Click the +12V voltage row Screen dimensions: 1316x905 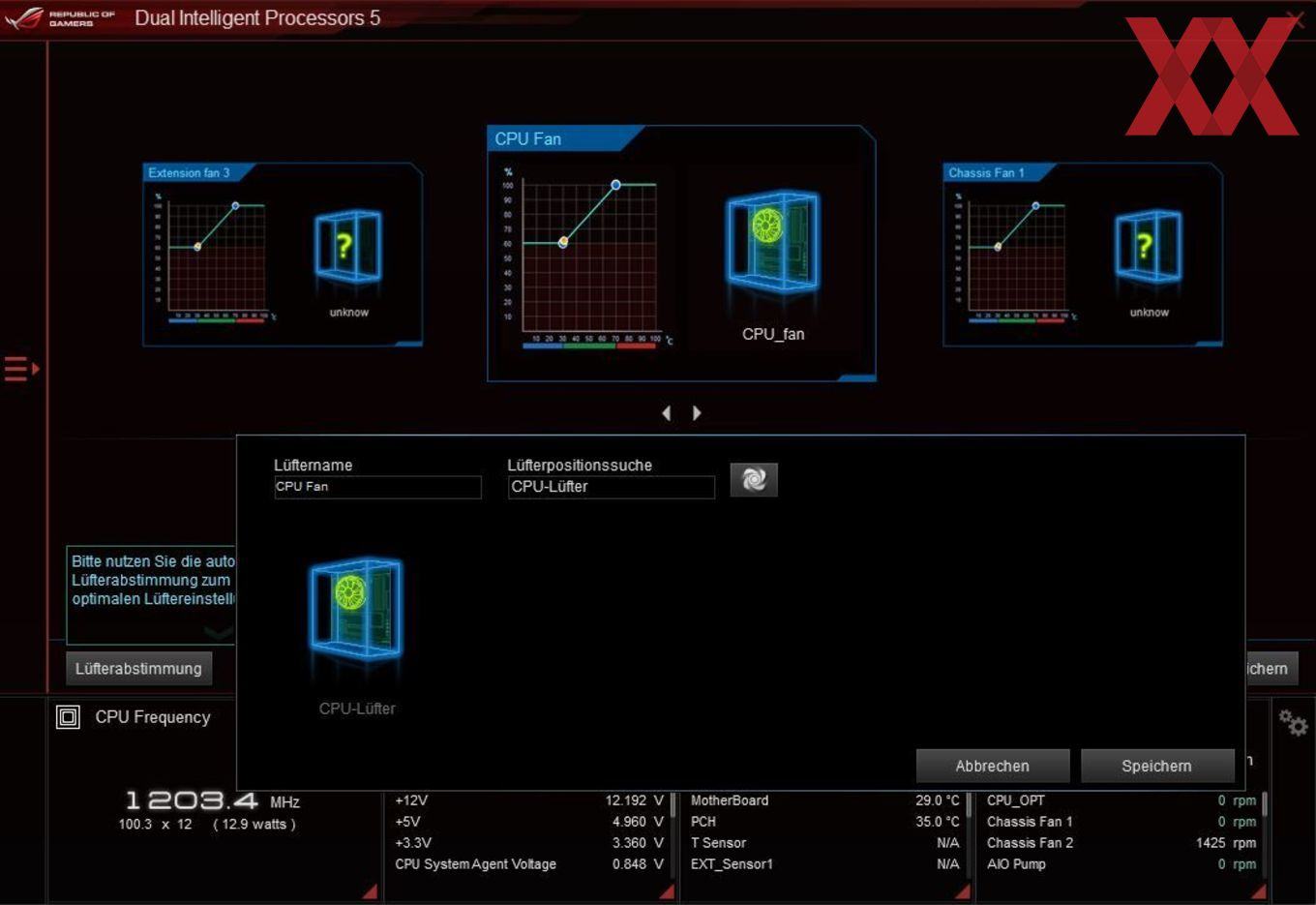pos(528,800)
